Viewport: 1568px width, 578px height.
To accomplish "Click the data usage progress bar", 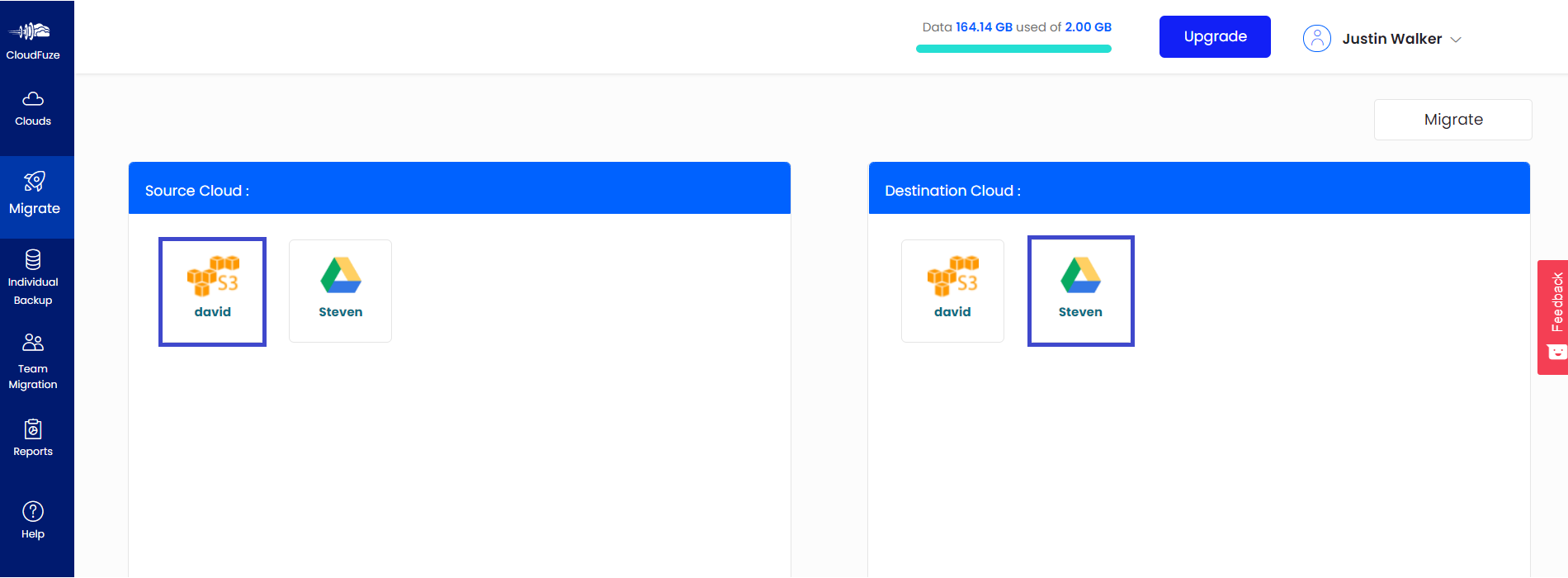I will pyautogui.click(x=1013, y=49).
